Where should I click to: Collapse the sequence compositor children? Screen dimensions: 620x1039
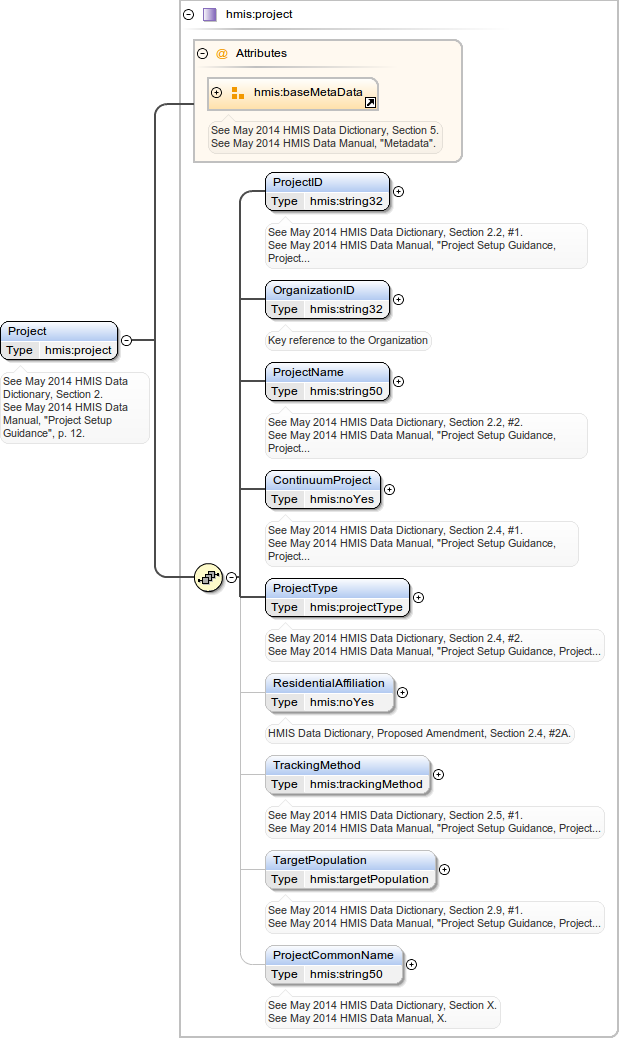[232, 577]
